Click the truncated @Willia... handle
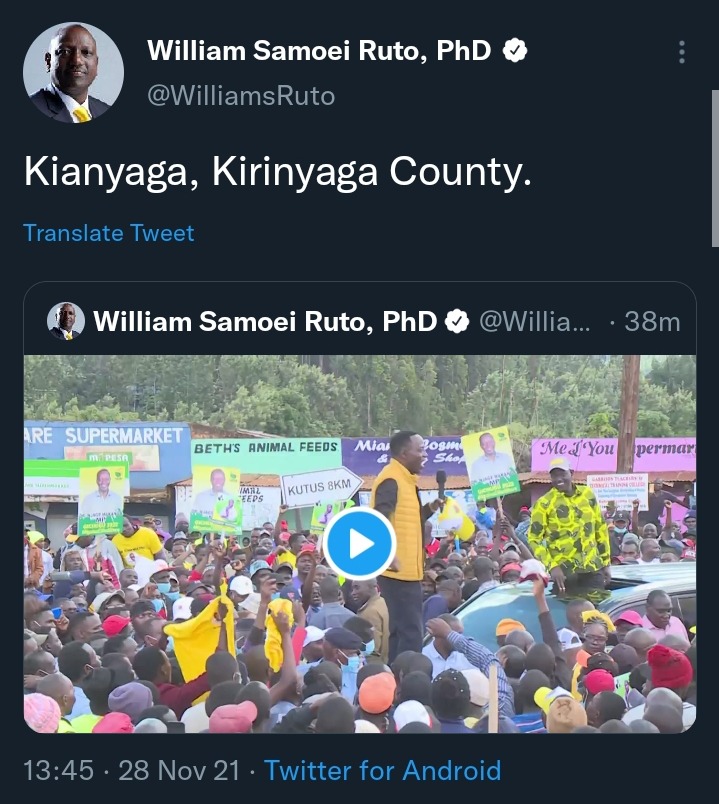Screen dimensions: 719x804 tap(535, 321)
